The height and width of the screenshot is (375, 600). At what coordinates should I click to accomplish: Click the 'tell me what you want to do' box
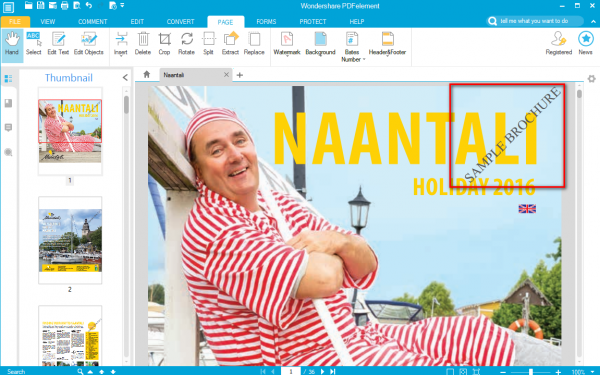pos(535,21)
